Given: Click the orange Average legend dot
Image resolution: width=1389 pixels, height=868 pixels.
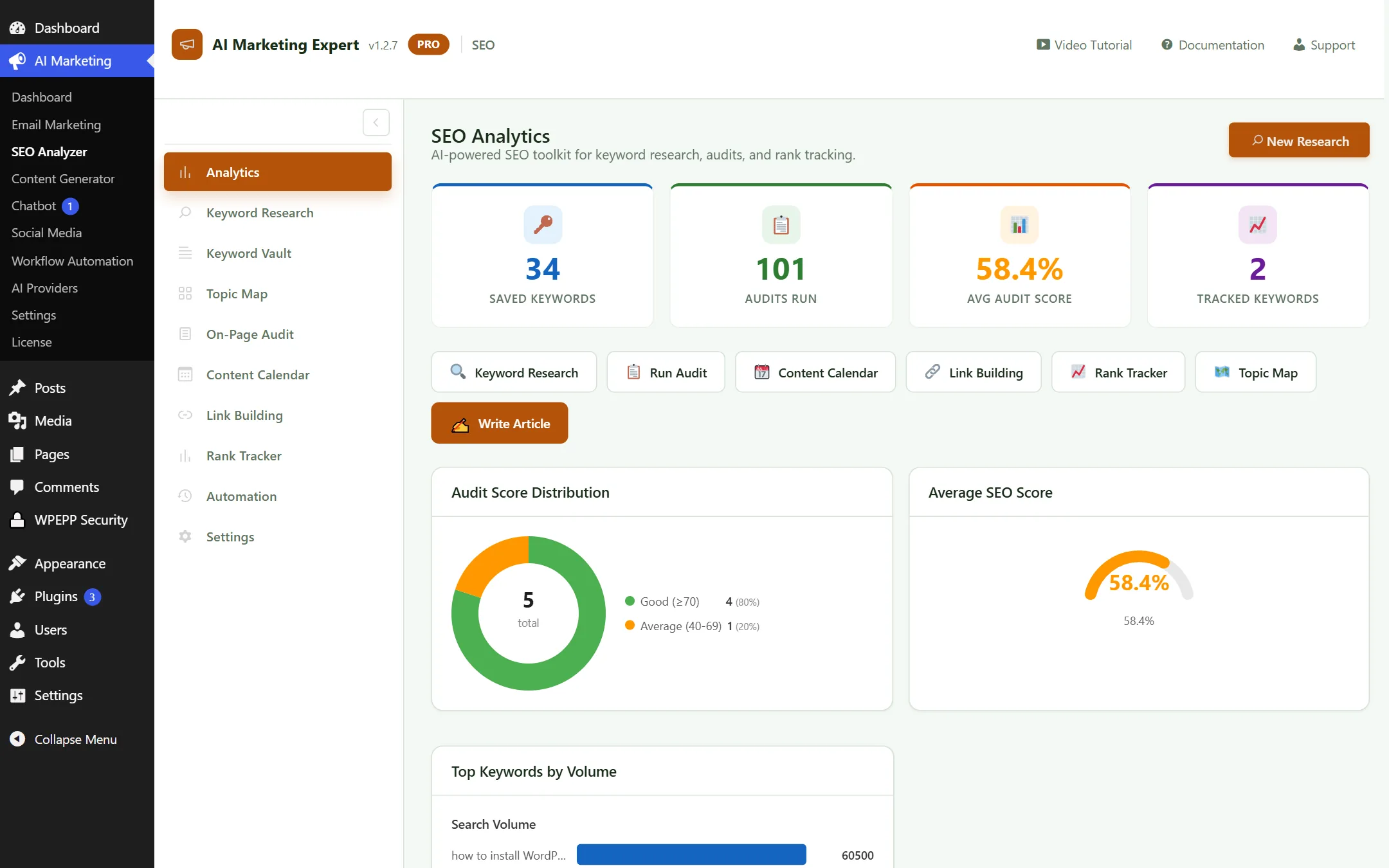Looking at the screenshot, I should tap(630, 625).
